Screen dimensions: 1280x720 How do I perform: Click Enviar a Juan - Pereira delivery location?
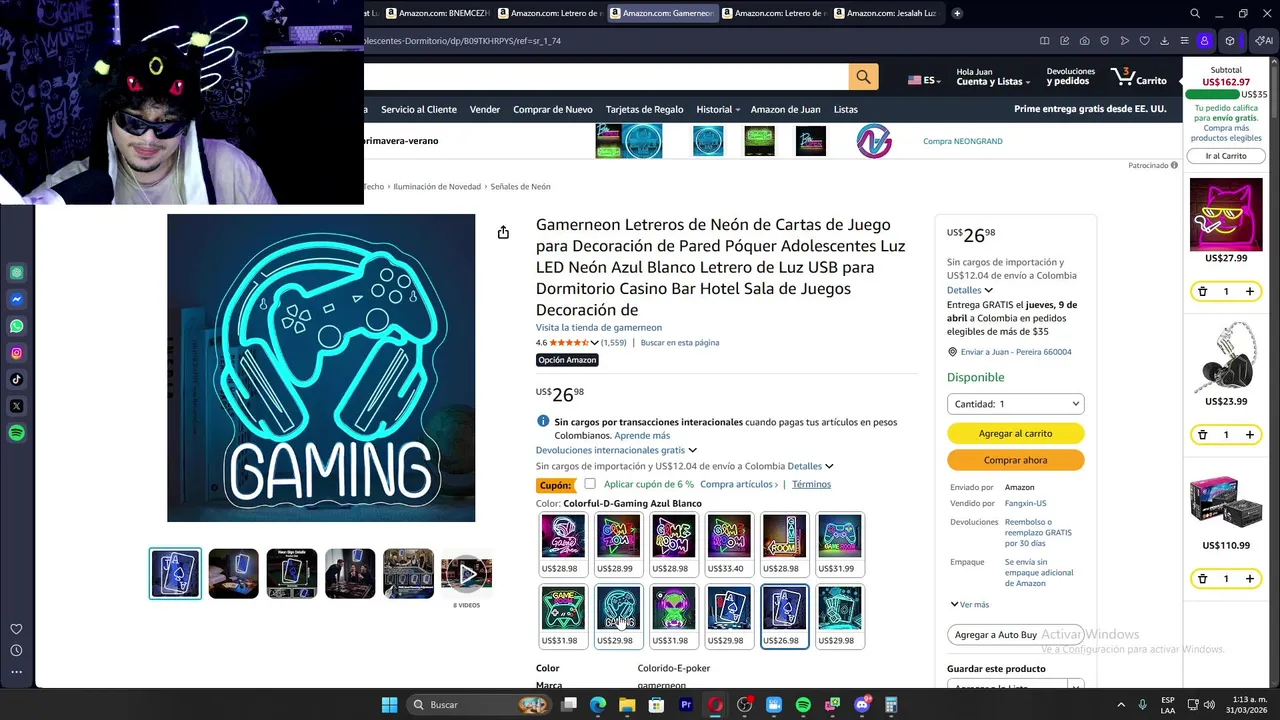(1009, 352)
